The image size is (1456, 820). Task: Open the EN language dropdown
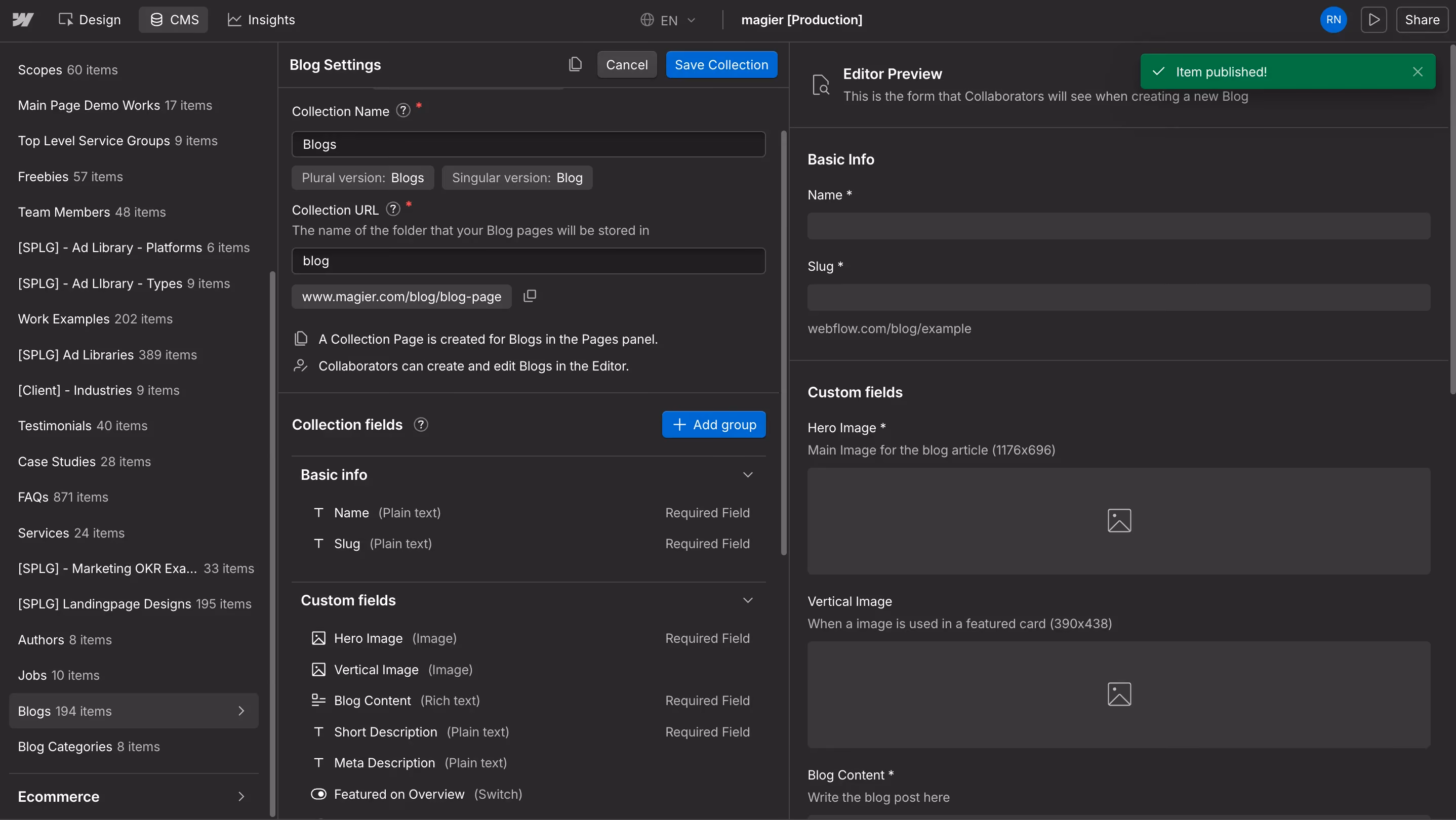[x=668, y=20]
